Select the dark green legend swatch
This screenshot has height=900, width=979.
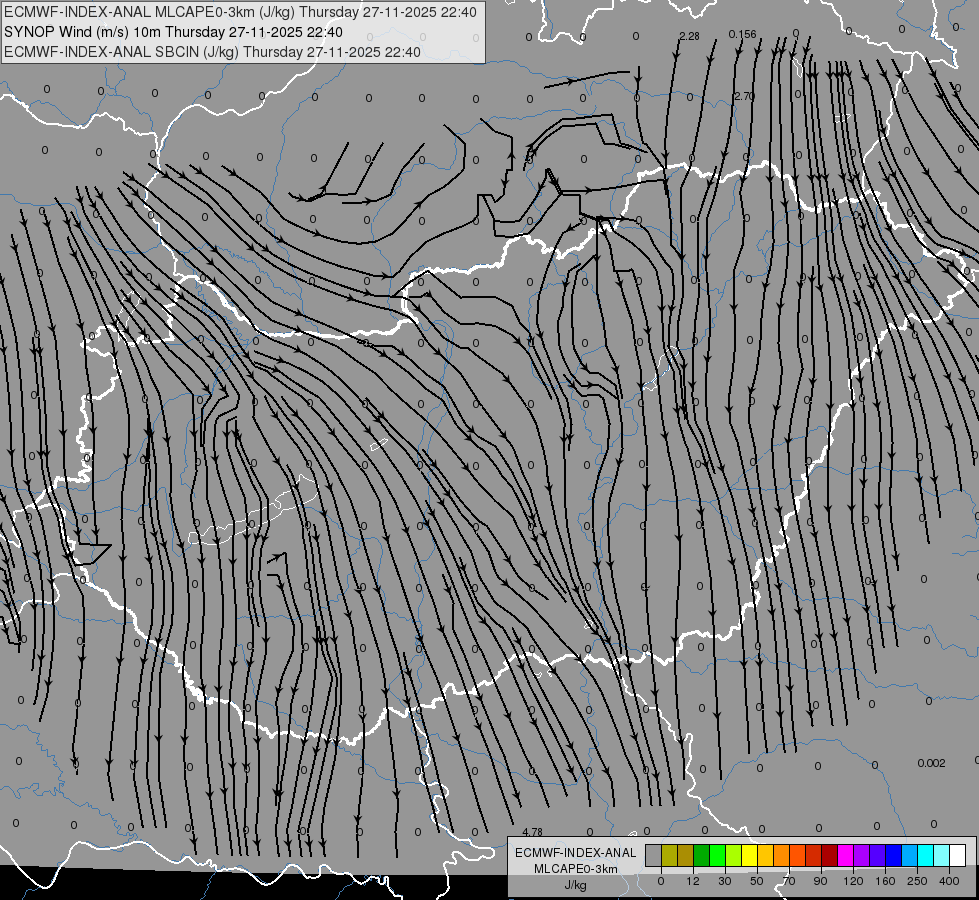pyautogui.click(x=702, y=855)
